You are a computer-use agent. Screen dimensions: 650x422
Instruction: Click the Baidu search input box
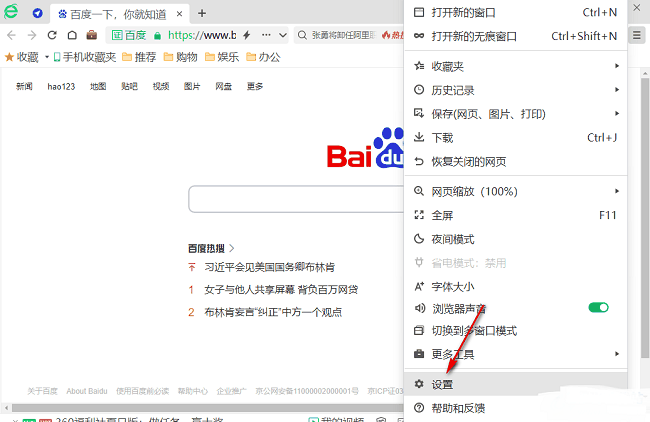pos(296,199)
